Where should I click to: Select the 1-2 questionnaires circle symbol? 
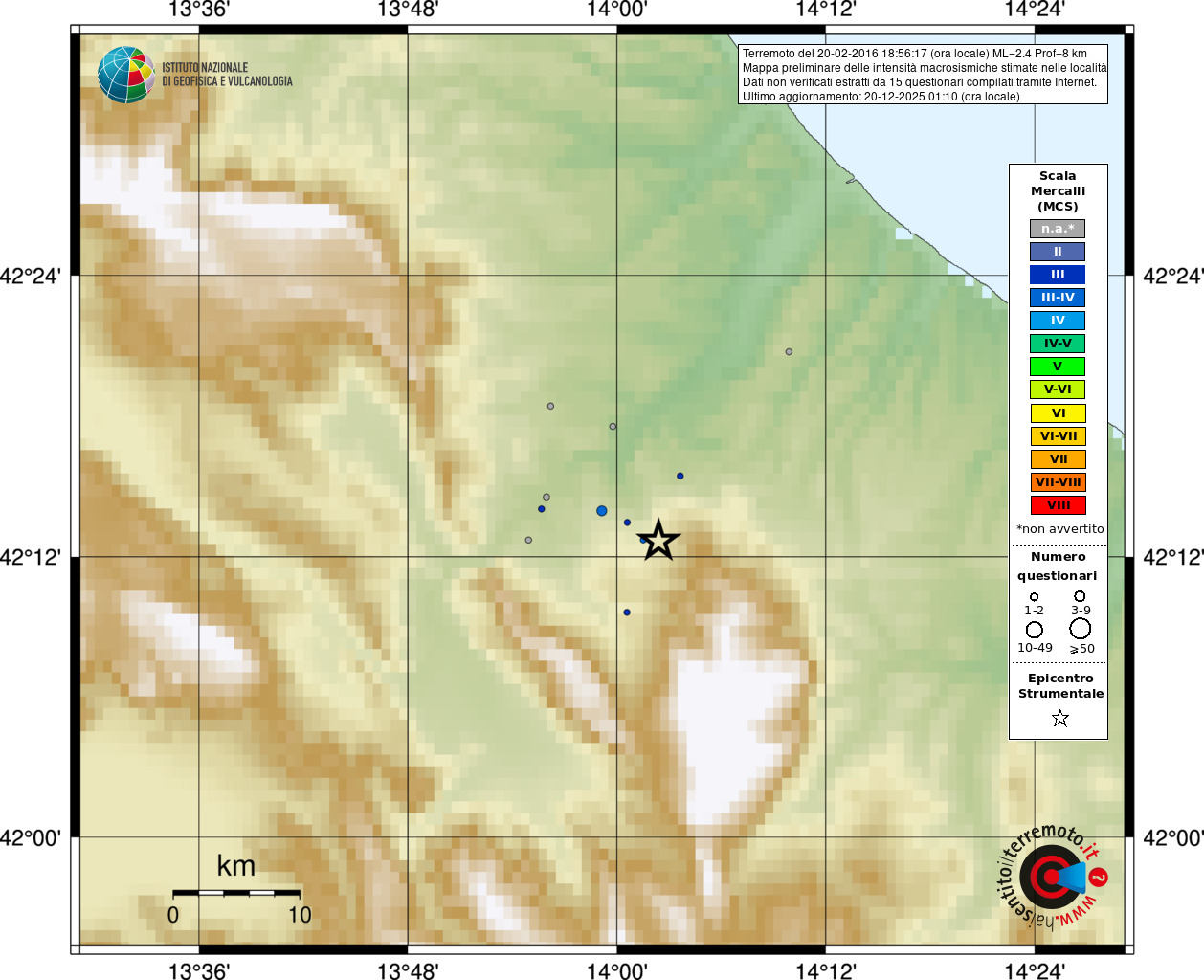pos(1034,597)
